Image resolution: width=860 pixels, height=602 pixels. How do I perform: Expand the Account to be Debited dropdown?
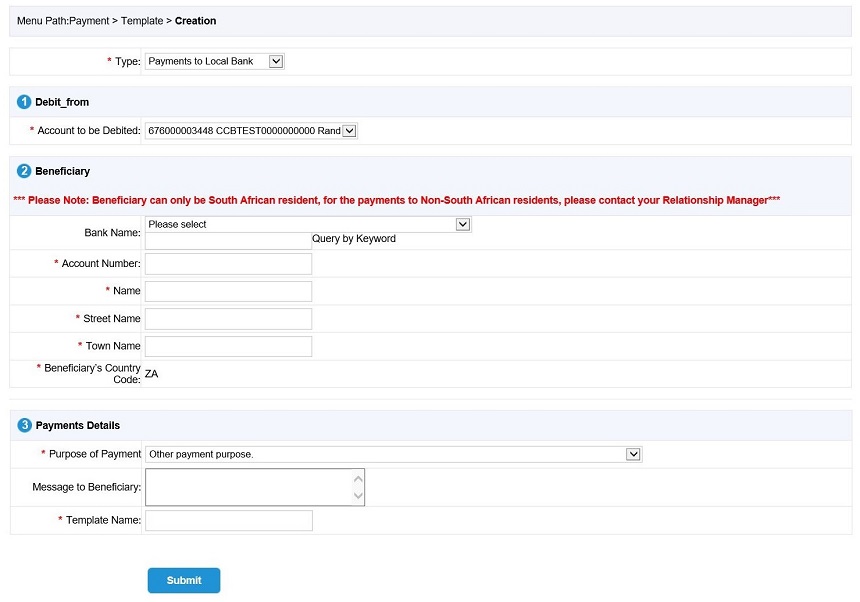pos(251,131)
